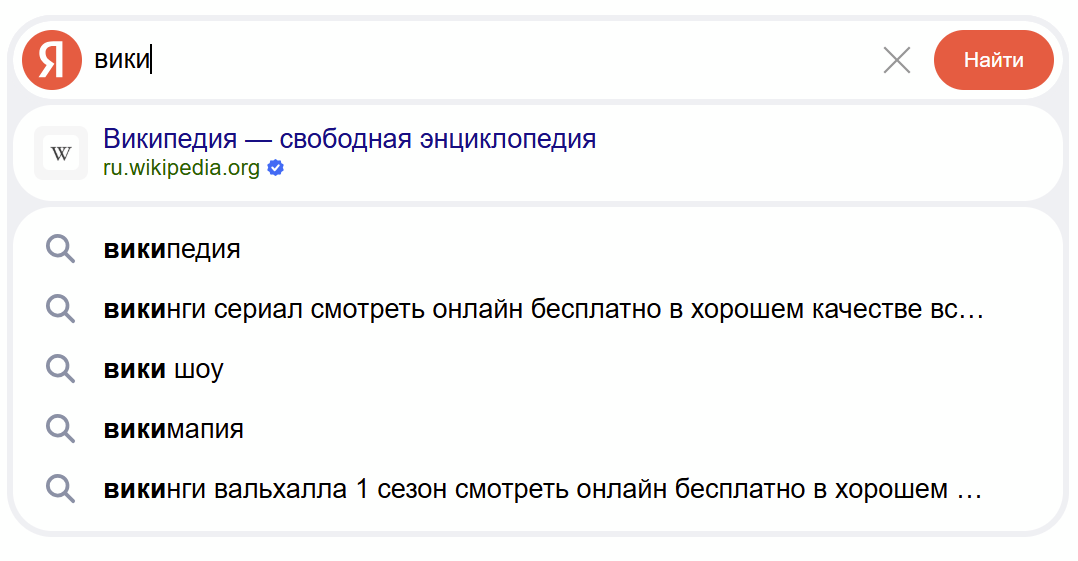Open the Wikipedia favicon in top result
This screenshot has height=561, width=1078.
click(x=61, y=153)
